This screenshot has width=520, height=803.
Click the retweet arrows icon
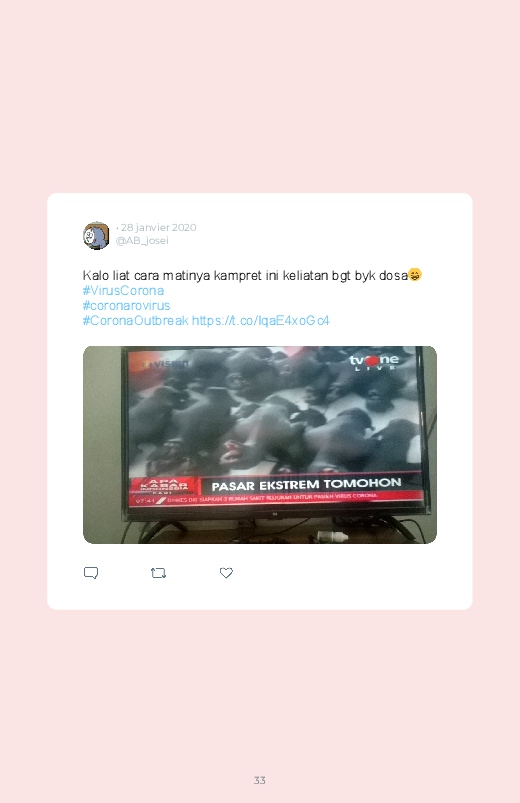pos(158,573)
